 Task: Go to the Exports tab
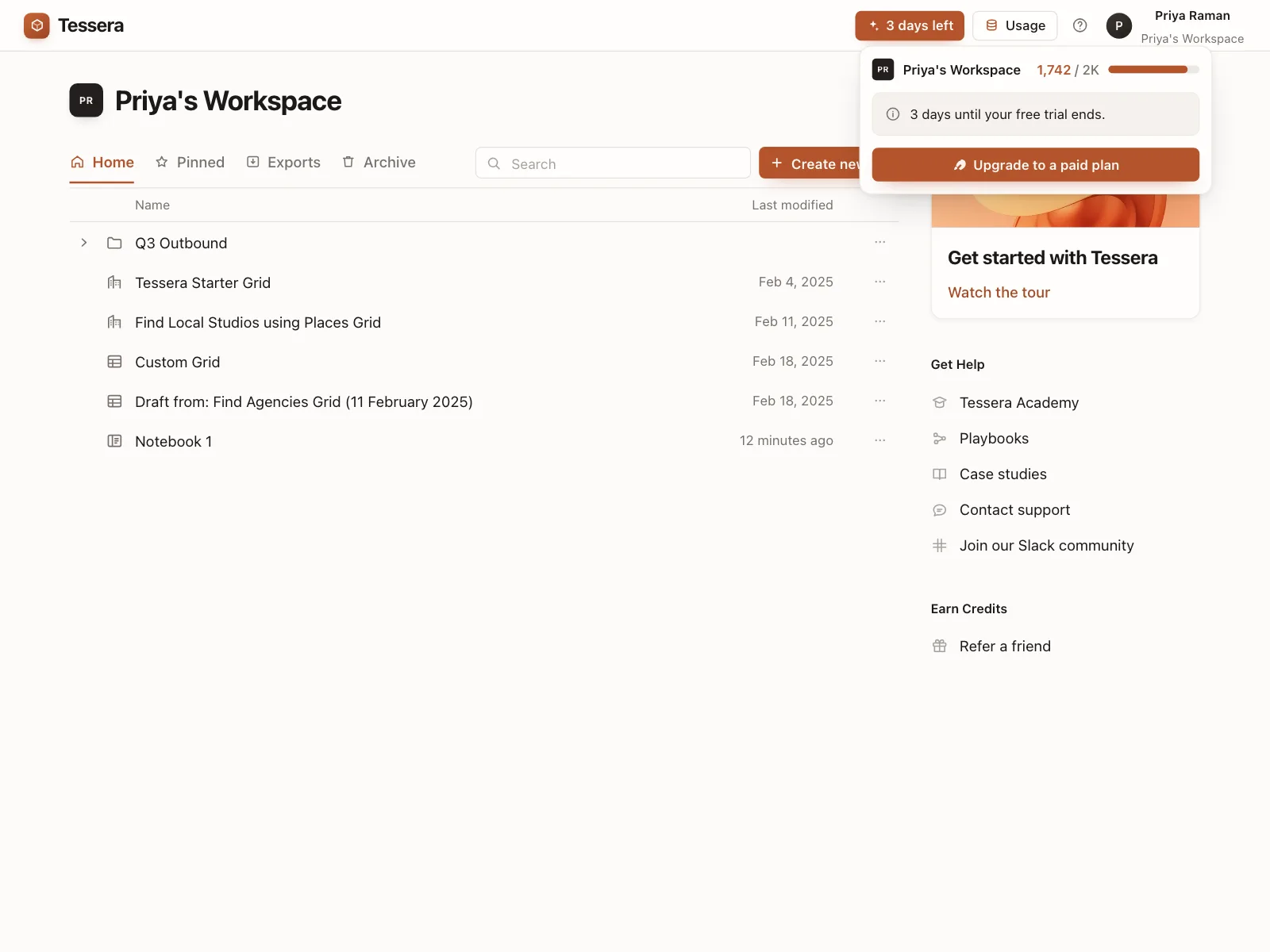point(283,163)
